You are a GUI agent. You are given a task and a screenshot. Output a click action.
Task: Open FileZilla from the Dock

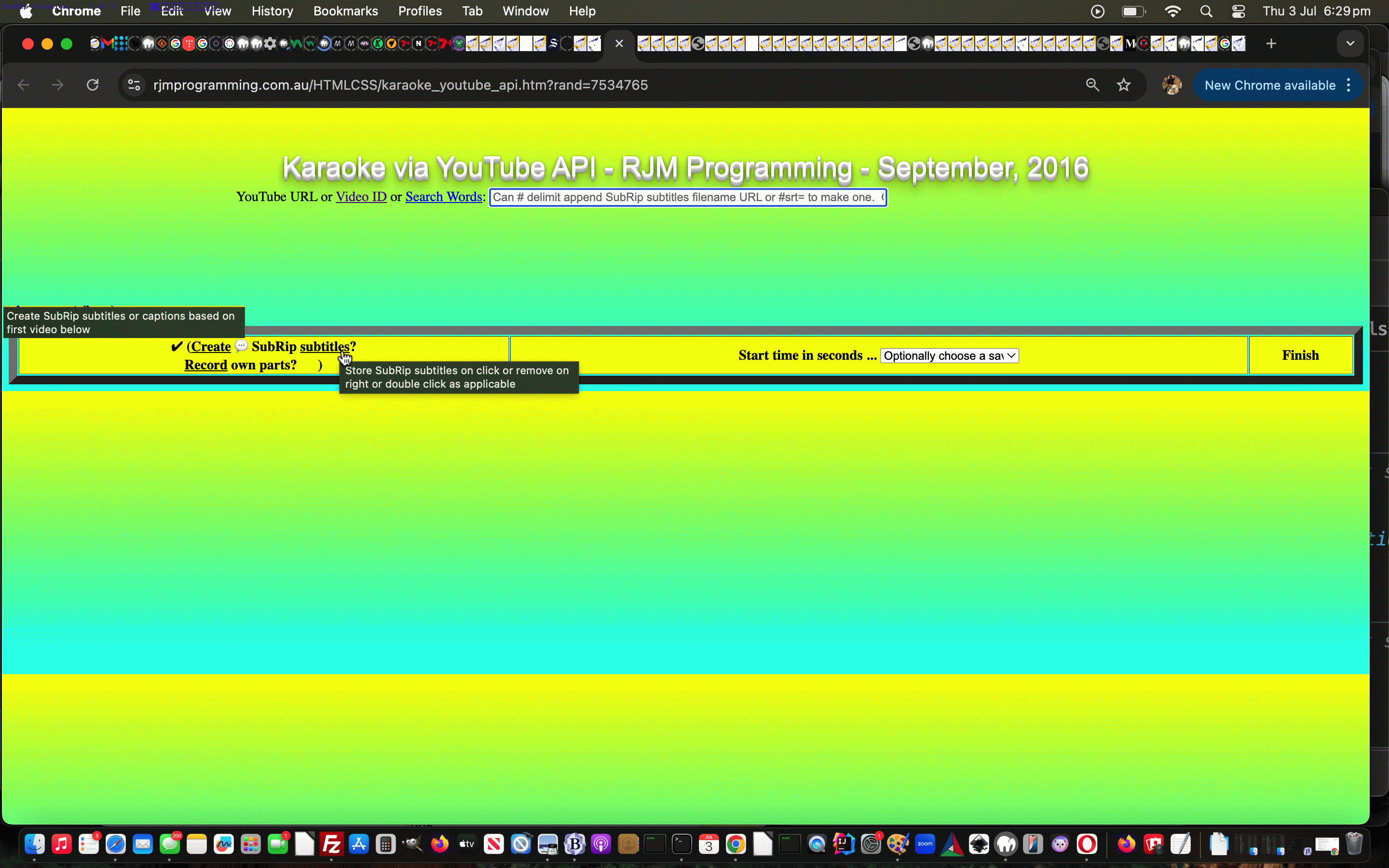point(331,843)
